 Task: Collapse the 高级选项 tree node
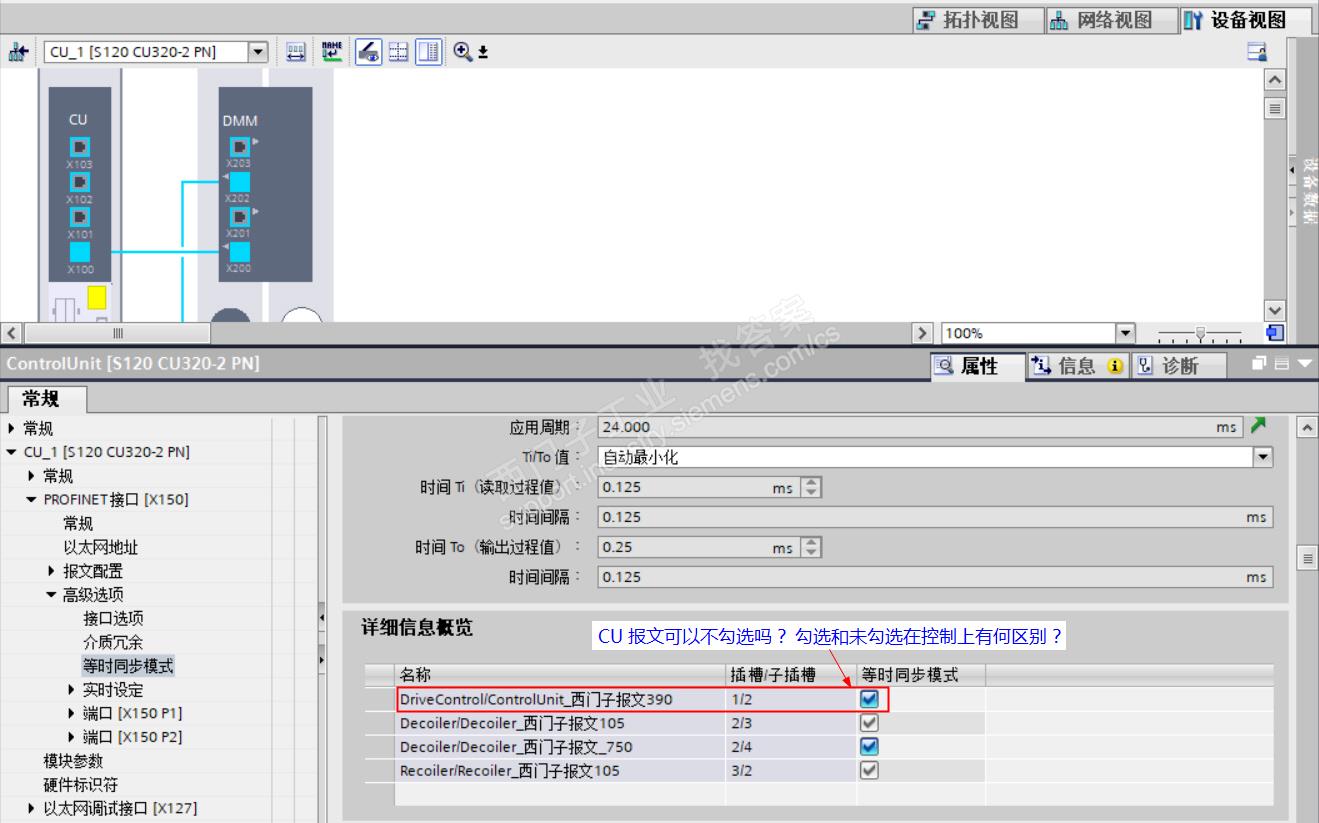(51, 594)
